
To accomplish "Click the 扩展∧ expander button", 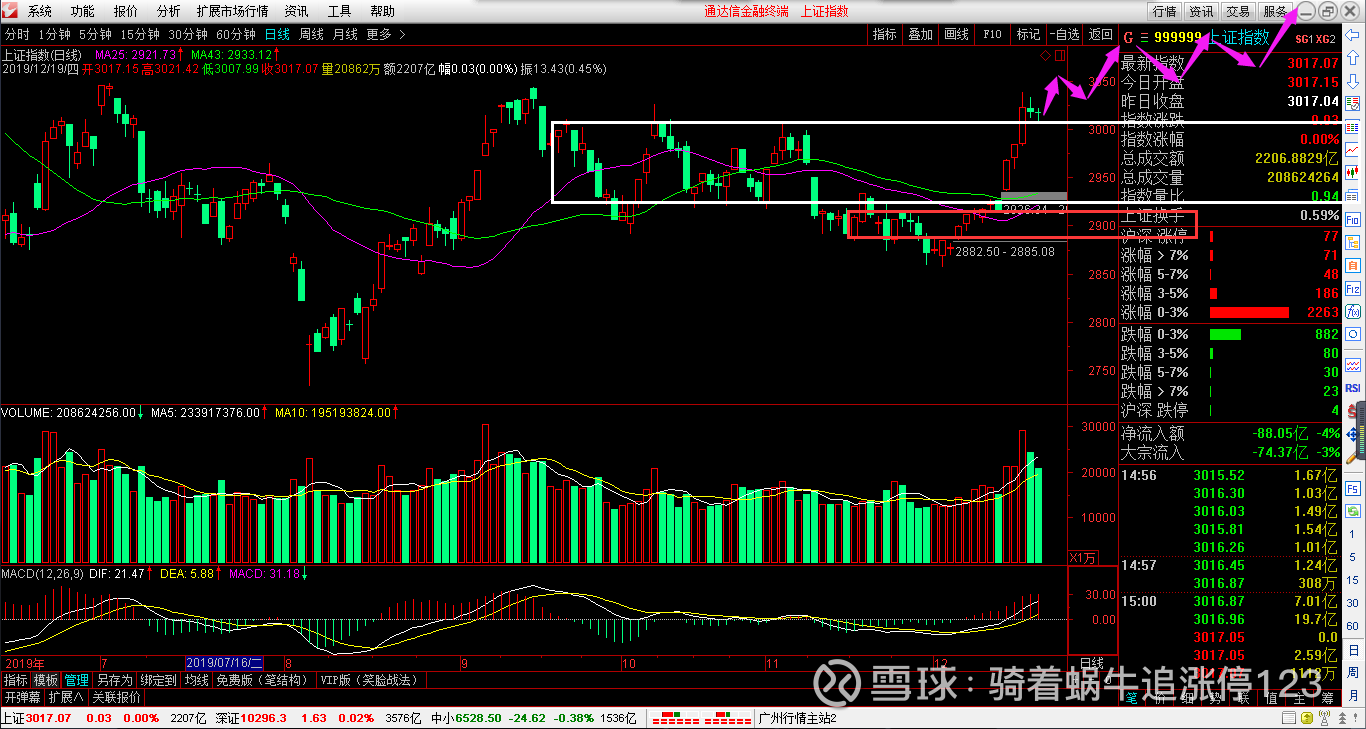I will [67, 697].
